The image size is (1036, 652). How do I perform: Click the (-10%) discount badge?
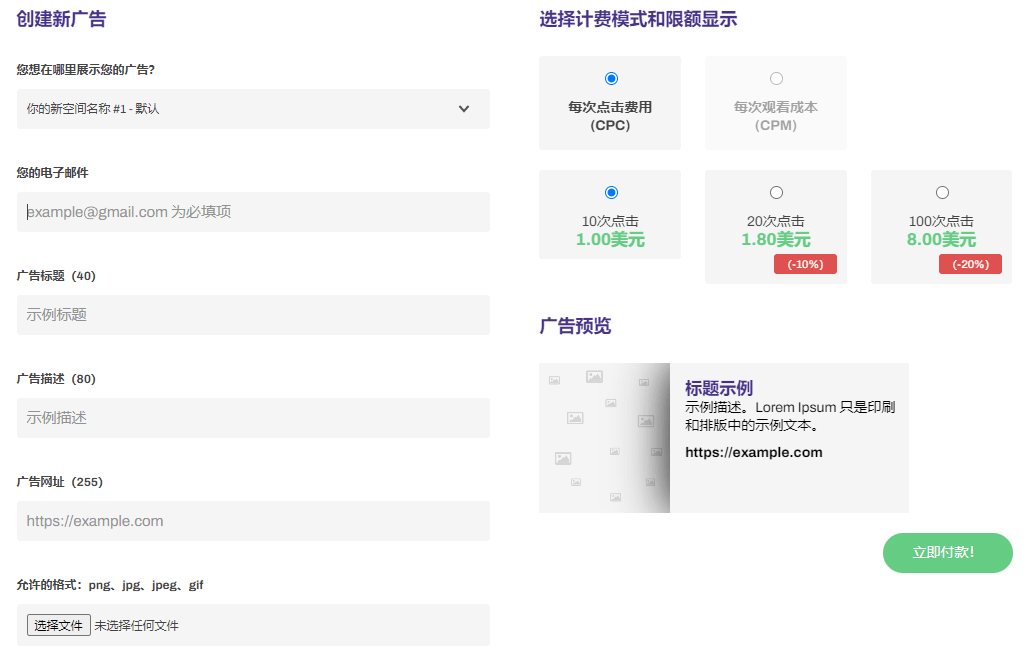click(x=805, y=264)
